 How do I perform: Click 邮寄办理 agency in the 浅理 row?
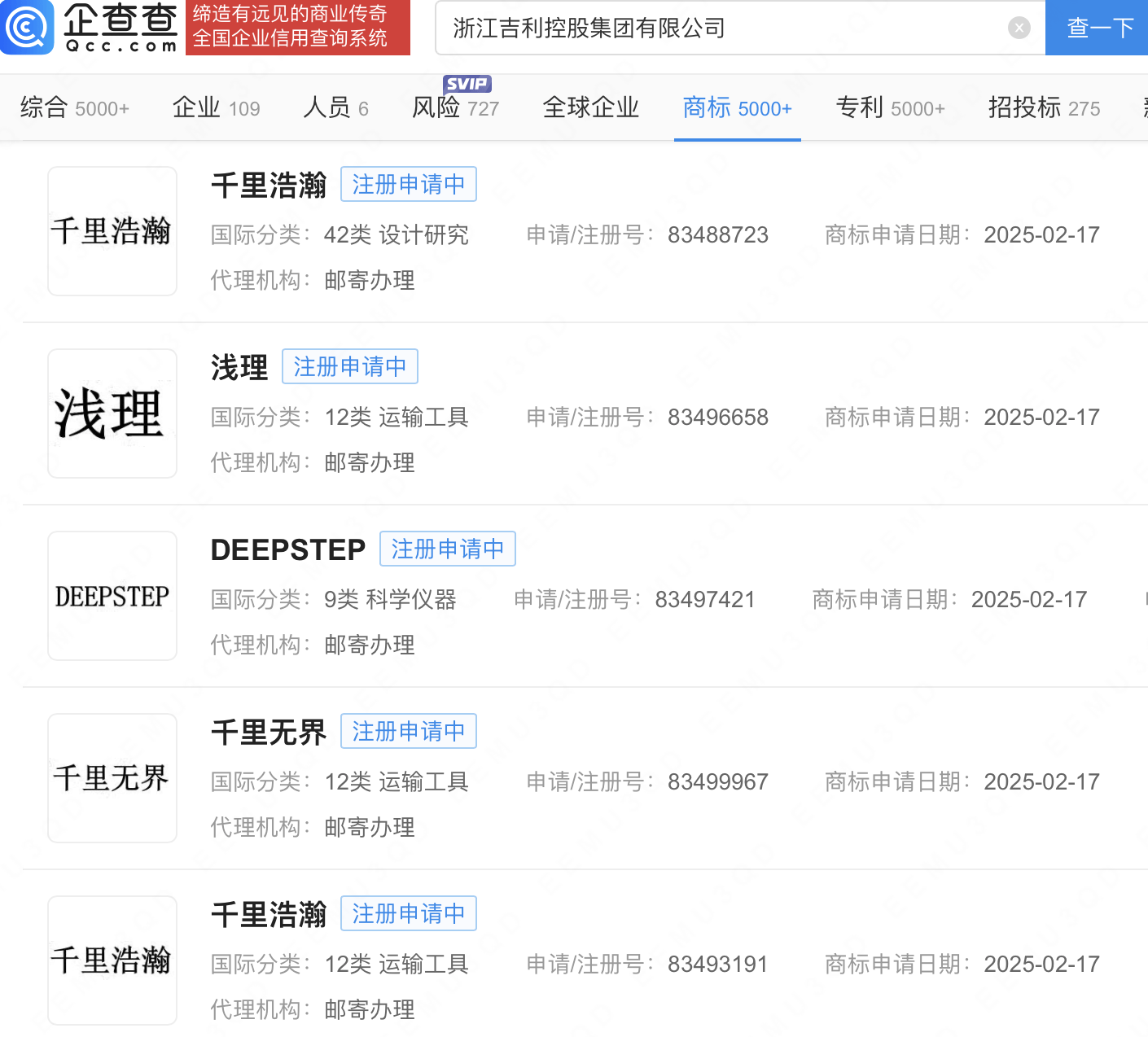click(x=370, y=462)
